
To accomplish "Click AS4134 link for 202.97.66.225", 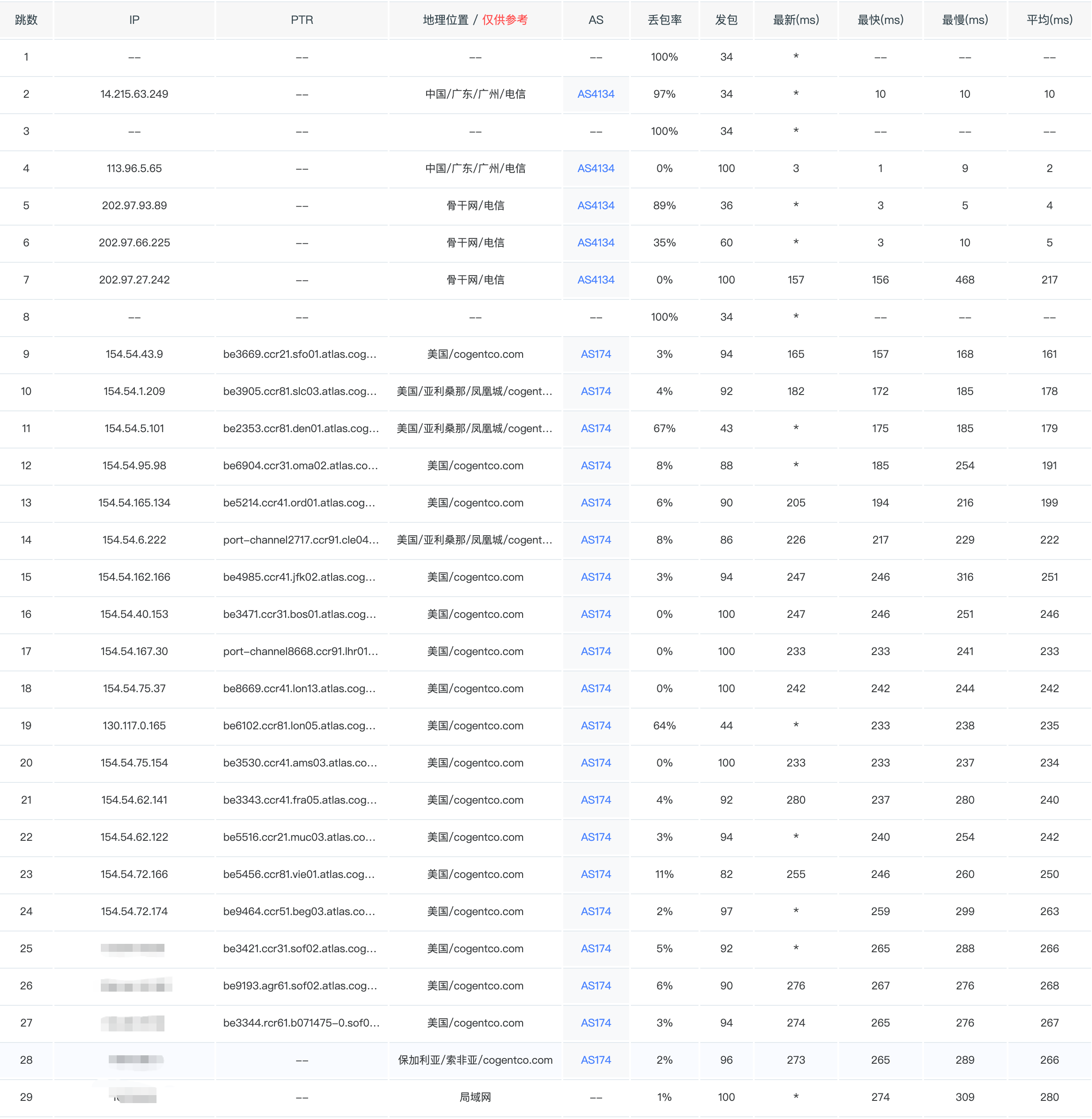I will [x=596, y=243].
